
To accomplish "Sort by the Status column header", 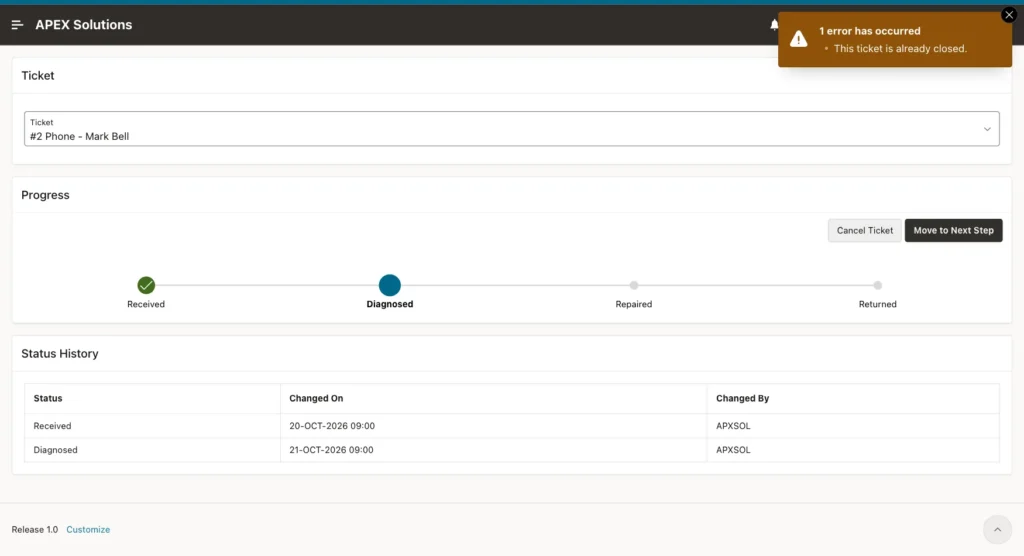I will pos(48,398).
